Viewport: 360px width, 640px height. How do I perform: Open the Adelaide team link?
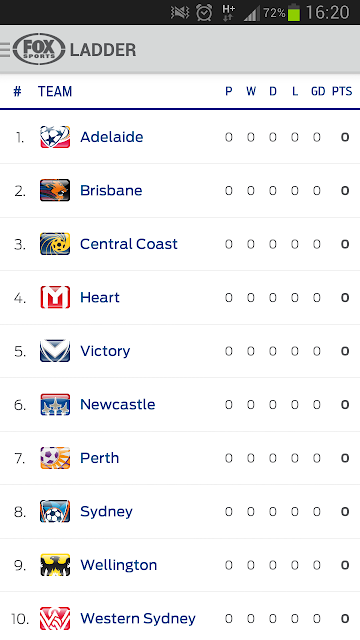(x=111, y=137)
